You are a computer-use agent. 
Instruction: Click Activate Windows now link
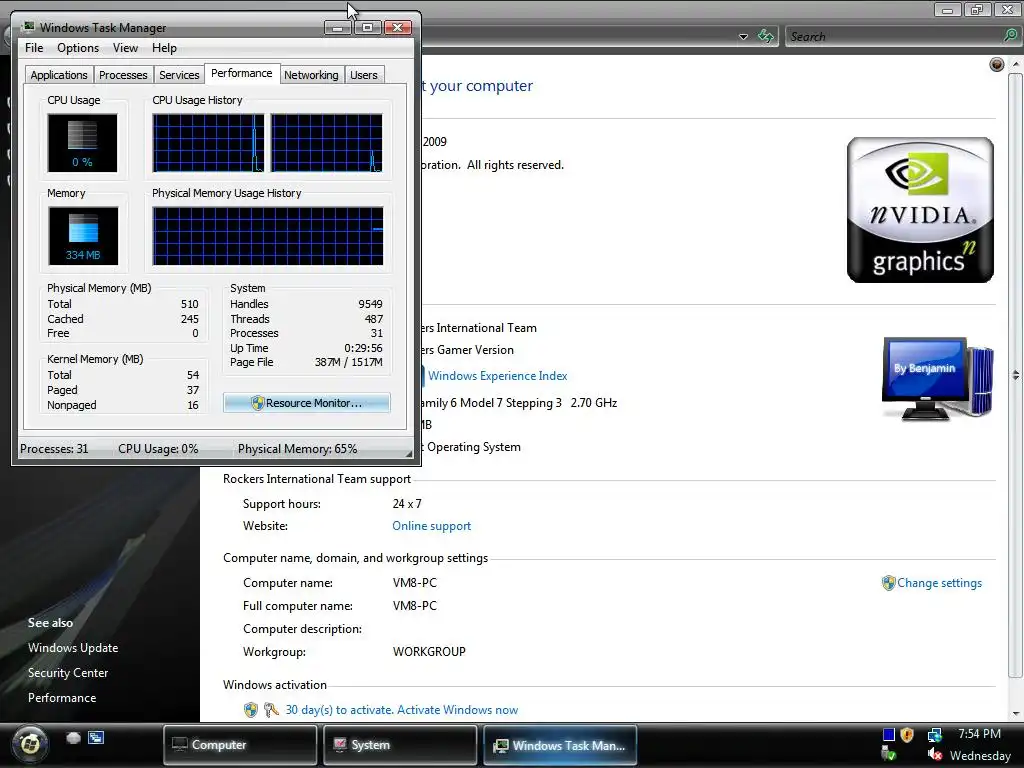coord(457,710)
